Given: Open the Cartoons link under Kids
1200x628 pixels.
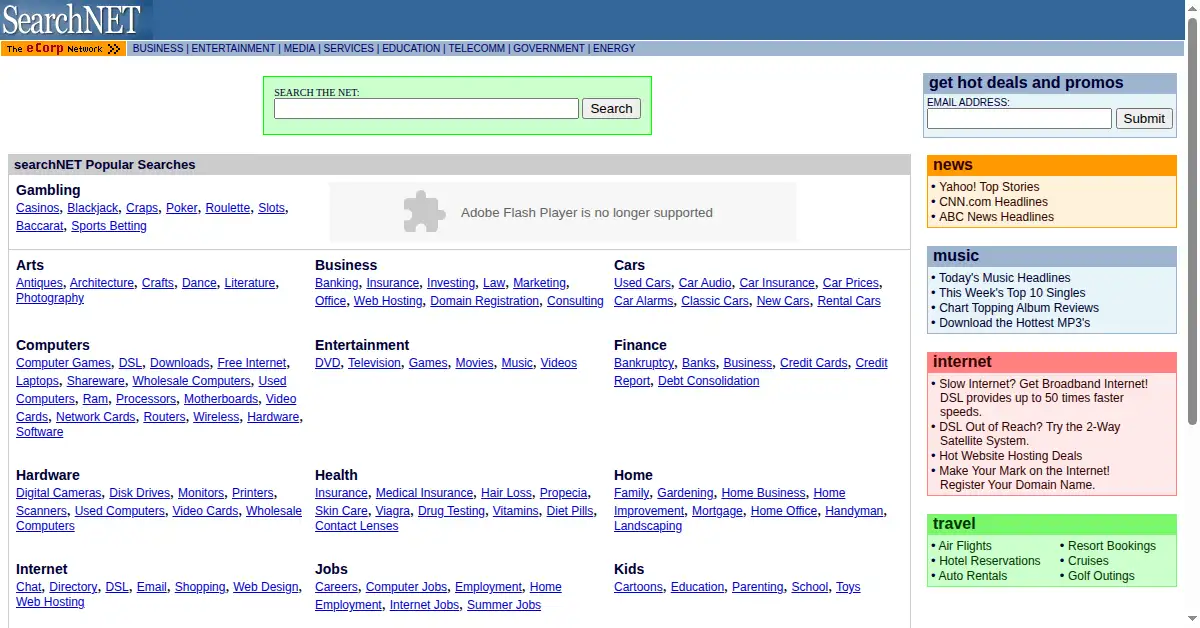Looking at the screenshot, I should click(638, 587).
